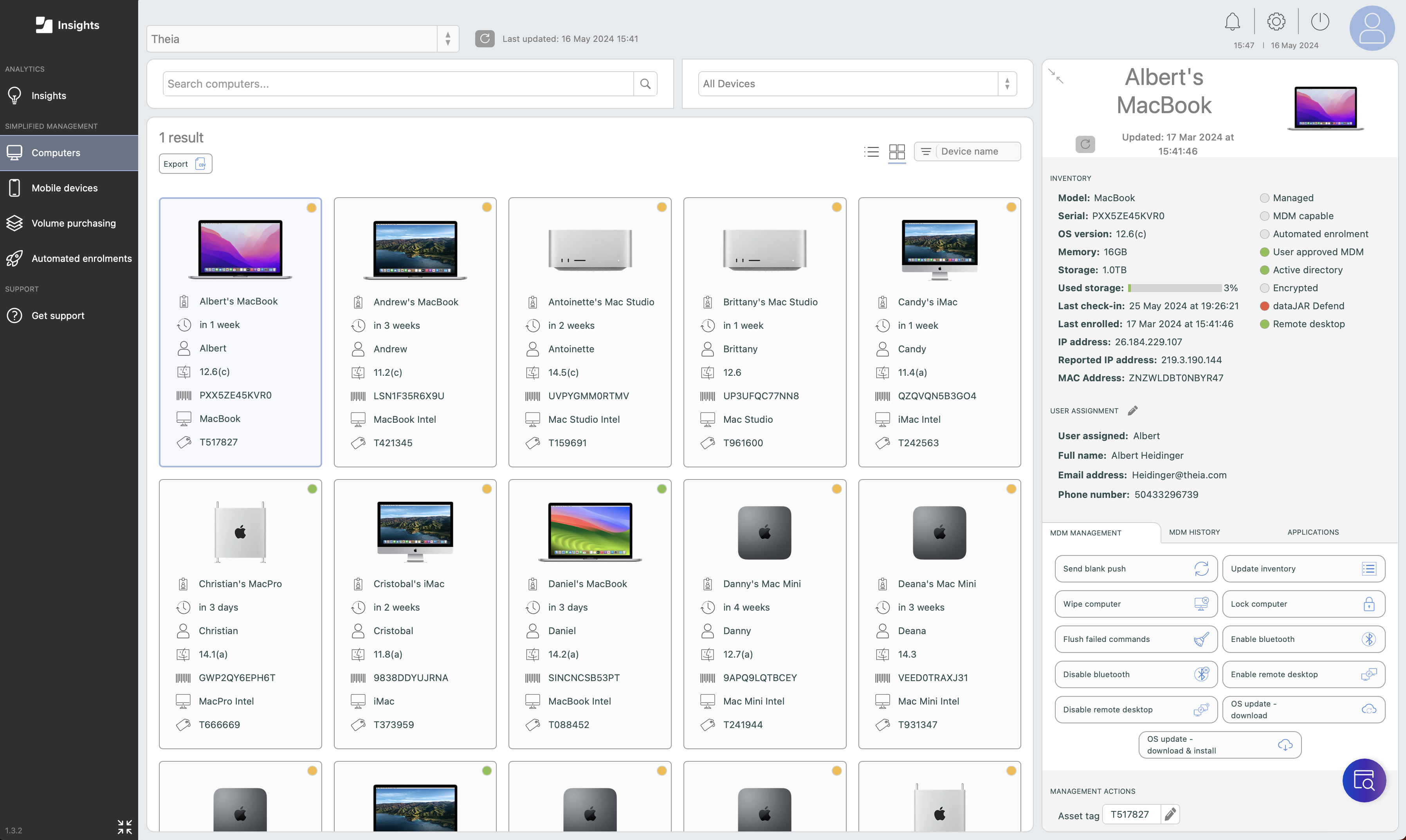Click the Mobile devices phone icon

click(15, 188)
